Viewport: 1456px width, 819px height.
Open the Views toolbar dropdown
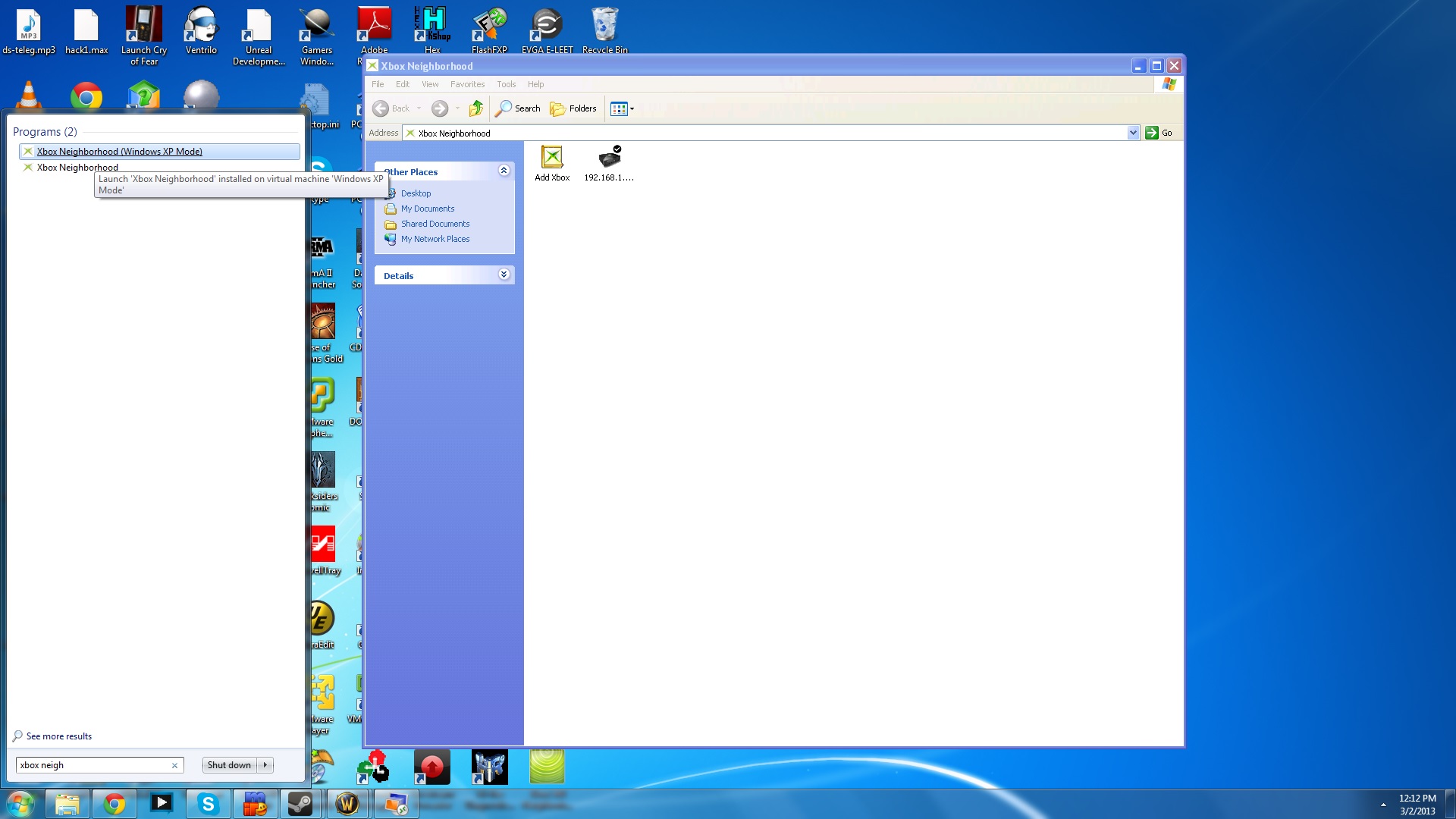coord(622,108)
